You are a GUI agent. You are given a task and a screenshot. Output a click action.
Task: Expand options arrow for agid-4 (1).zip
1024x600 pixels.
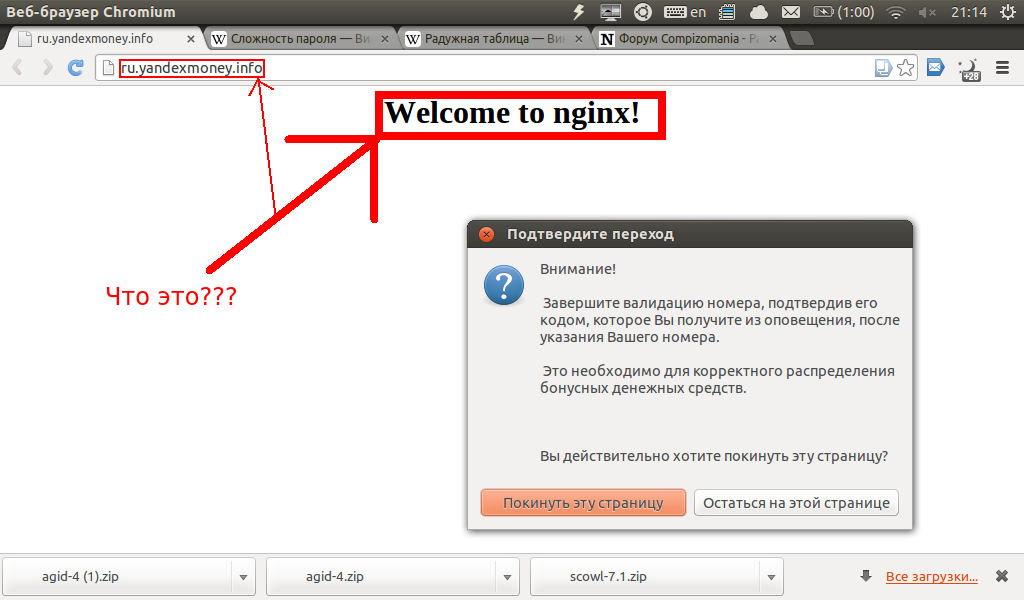click(242, 577)
